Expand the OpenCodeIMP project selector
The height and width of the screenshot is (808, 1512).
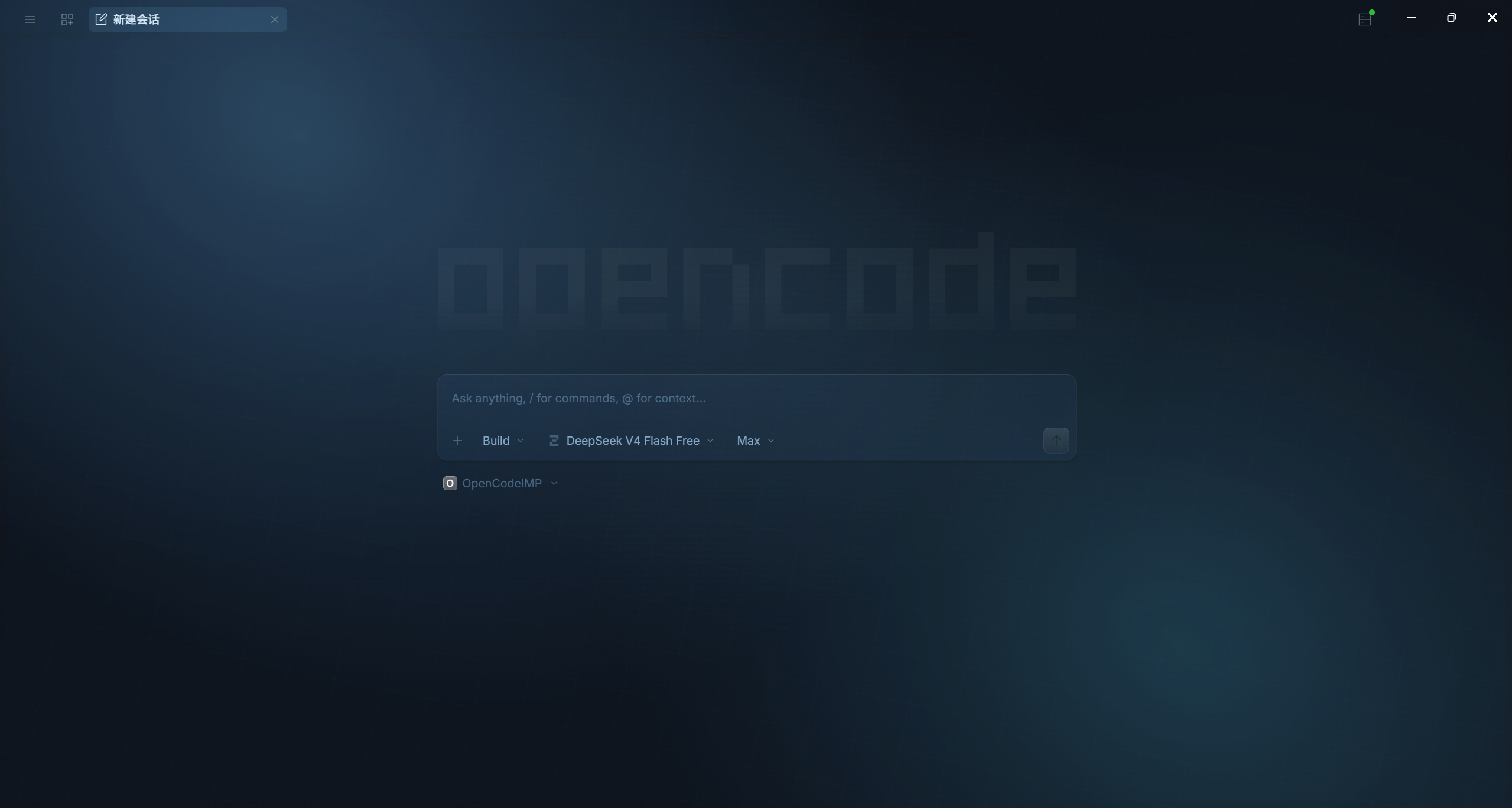(x=500, y=483)
